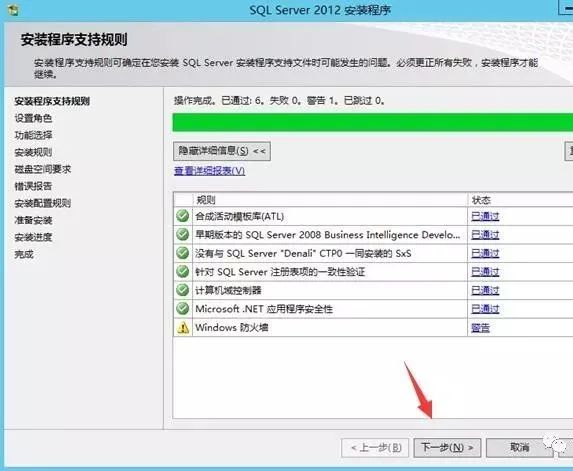Screen dimensions: 573x471
Task: Click green check icon for SQL Server 2008 Business Intelligence row
Action: [182, 234]
